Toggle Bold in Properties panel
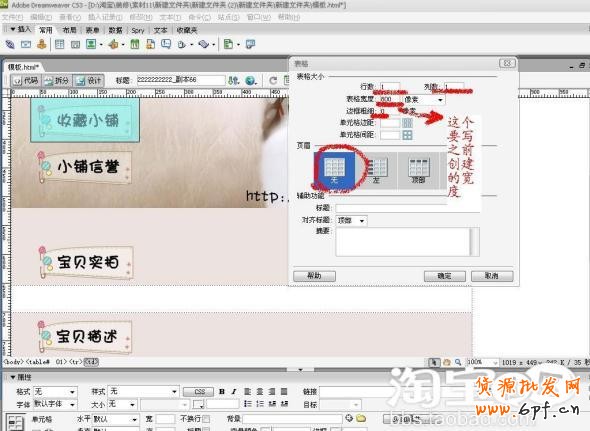Image resolution: width=590 pixels, height=431 pixels. [x=222, y=392]
